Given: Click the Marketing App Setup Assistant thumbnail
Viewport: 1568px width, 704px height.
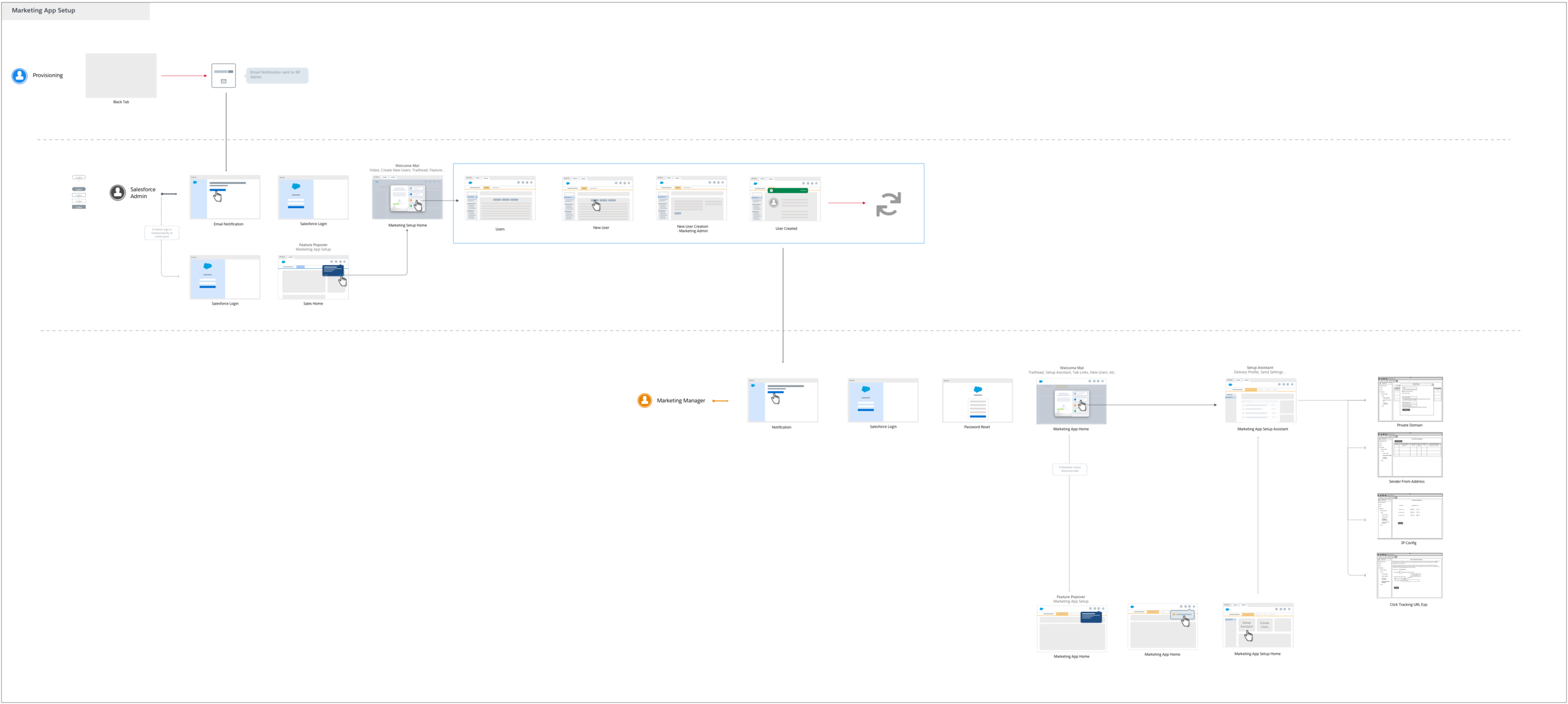Looking at the screenshot, I should pos(1260,401).
